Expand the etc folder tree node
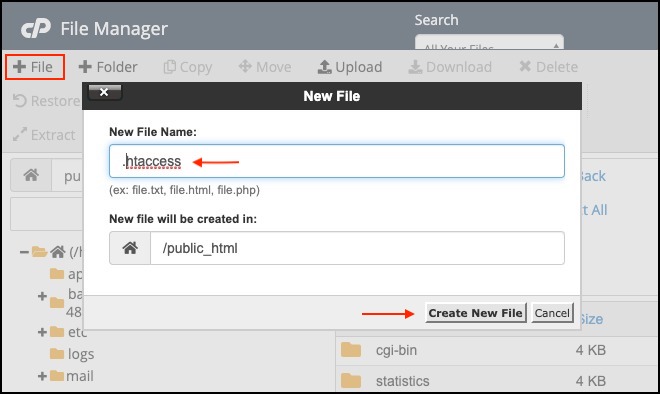The height and width of the screenshot is (394, 660). [x=42, y=332]
